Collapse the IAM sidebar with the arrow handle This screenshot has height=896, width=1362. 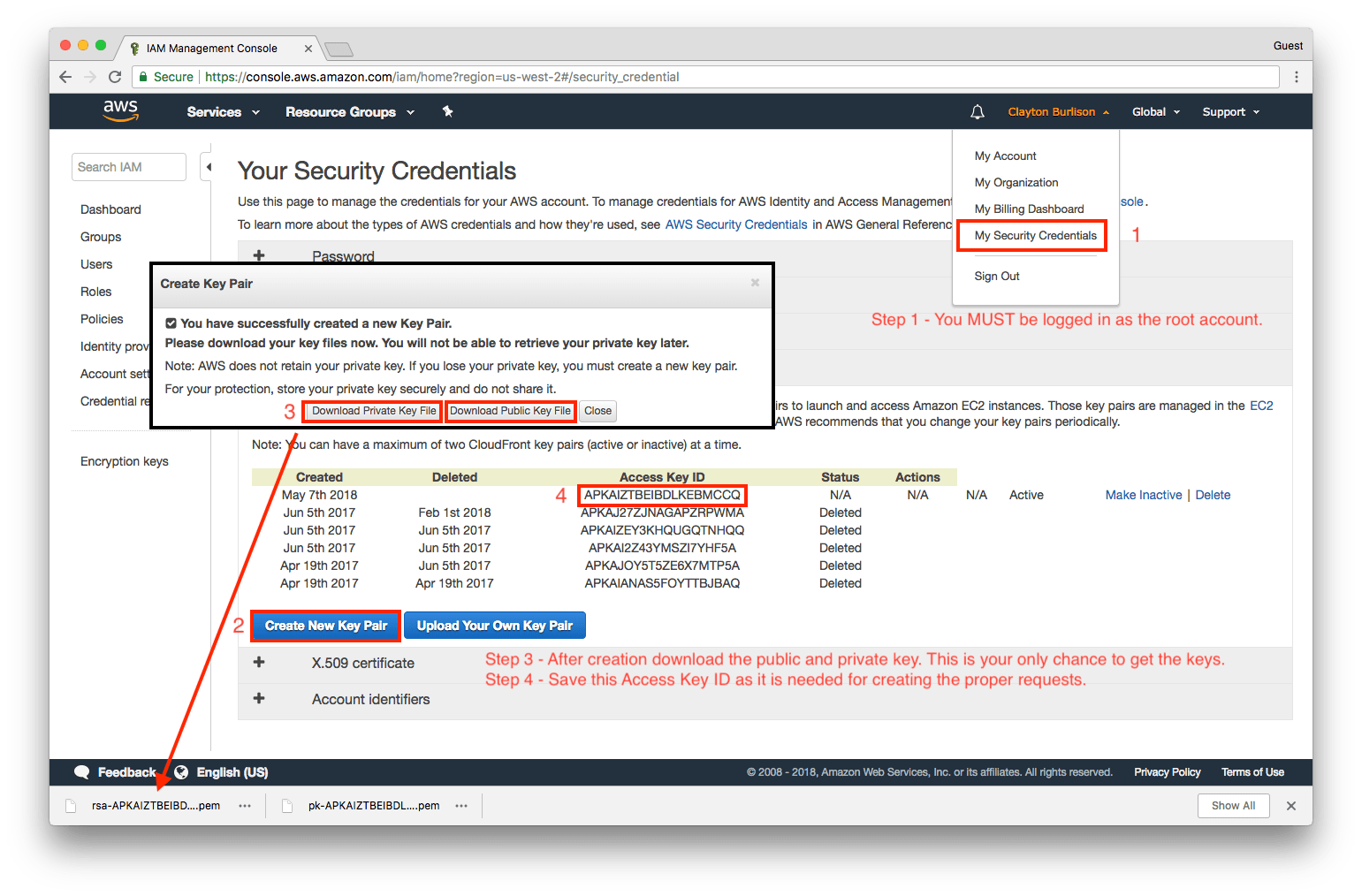coord(208,167)
